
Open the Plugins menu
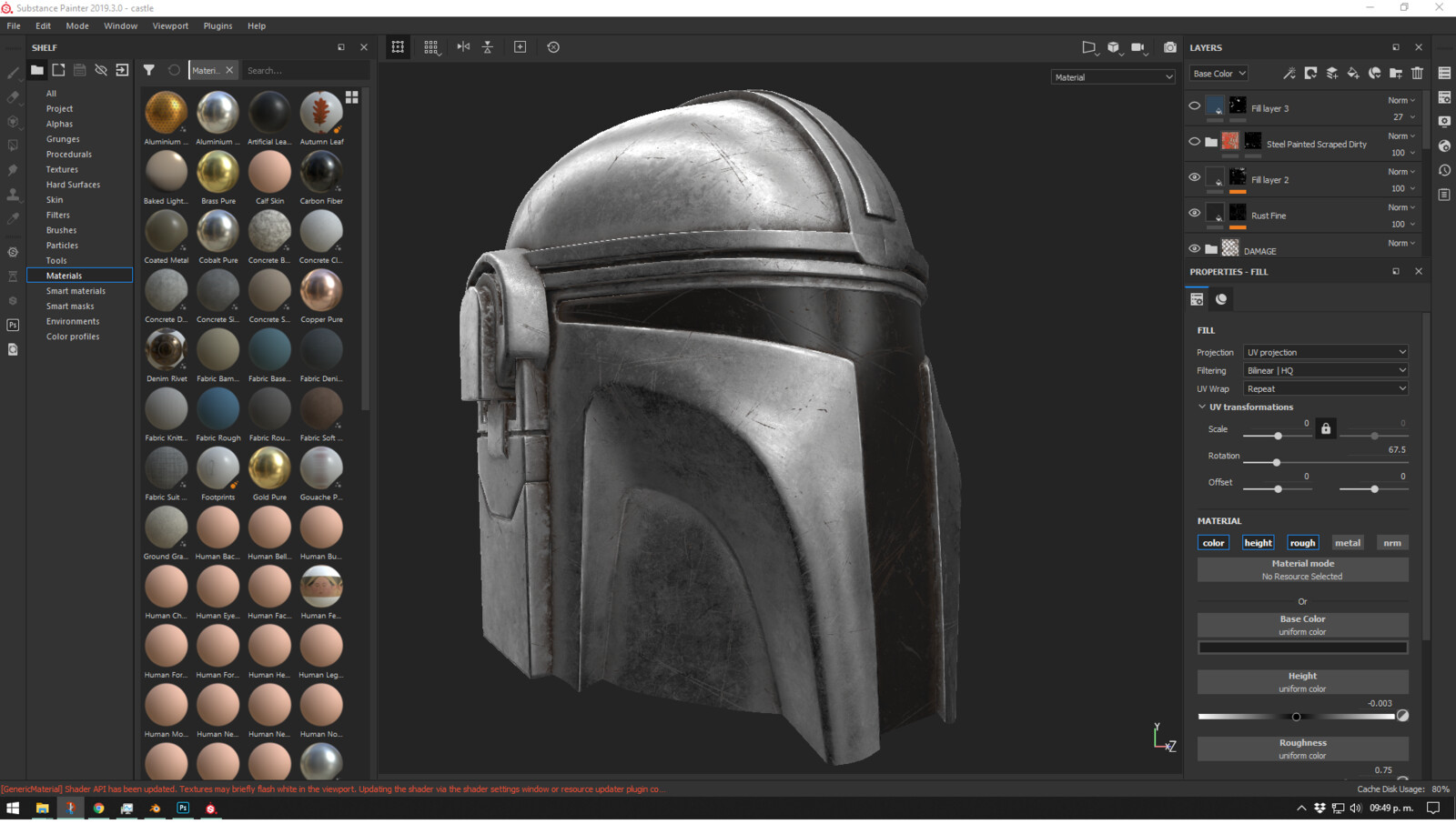tap(217, 25)
